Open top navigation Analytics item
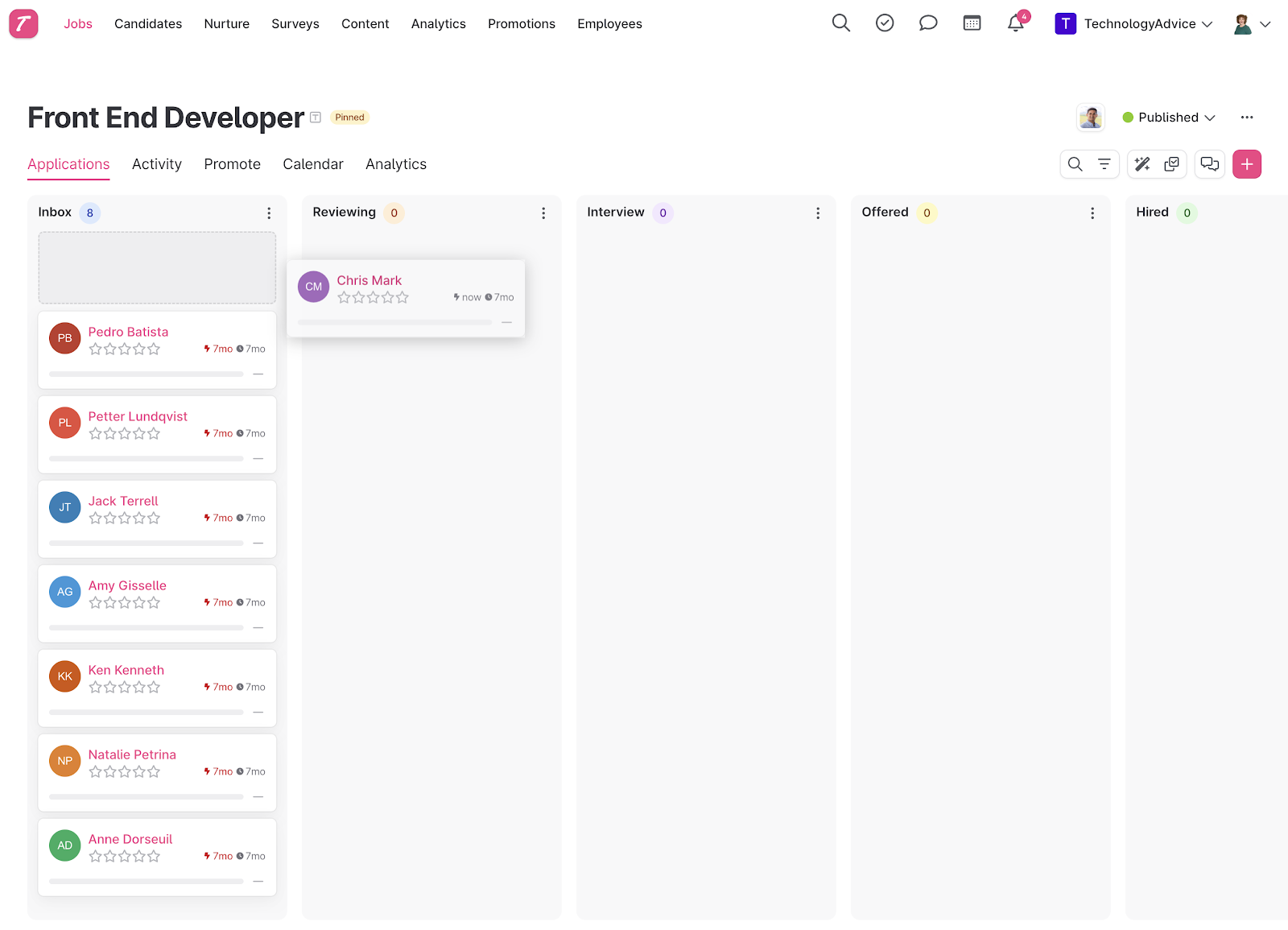 pos(439,23)
